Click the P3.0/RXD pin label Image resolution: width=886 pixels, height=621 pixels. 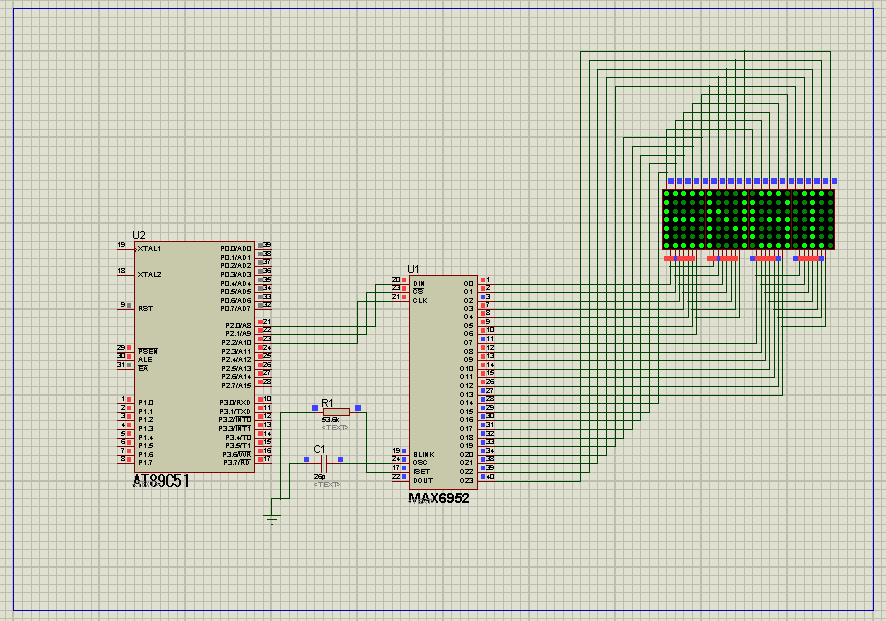[x=236, y=402]
